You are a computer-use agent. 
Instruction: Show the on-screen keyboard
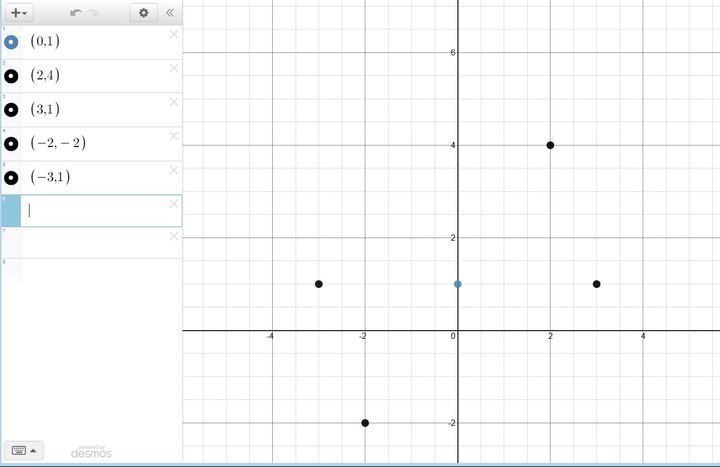pyautogui.click(x=18, y=450)
